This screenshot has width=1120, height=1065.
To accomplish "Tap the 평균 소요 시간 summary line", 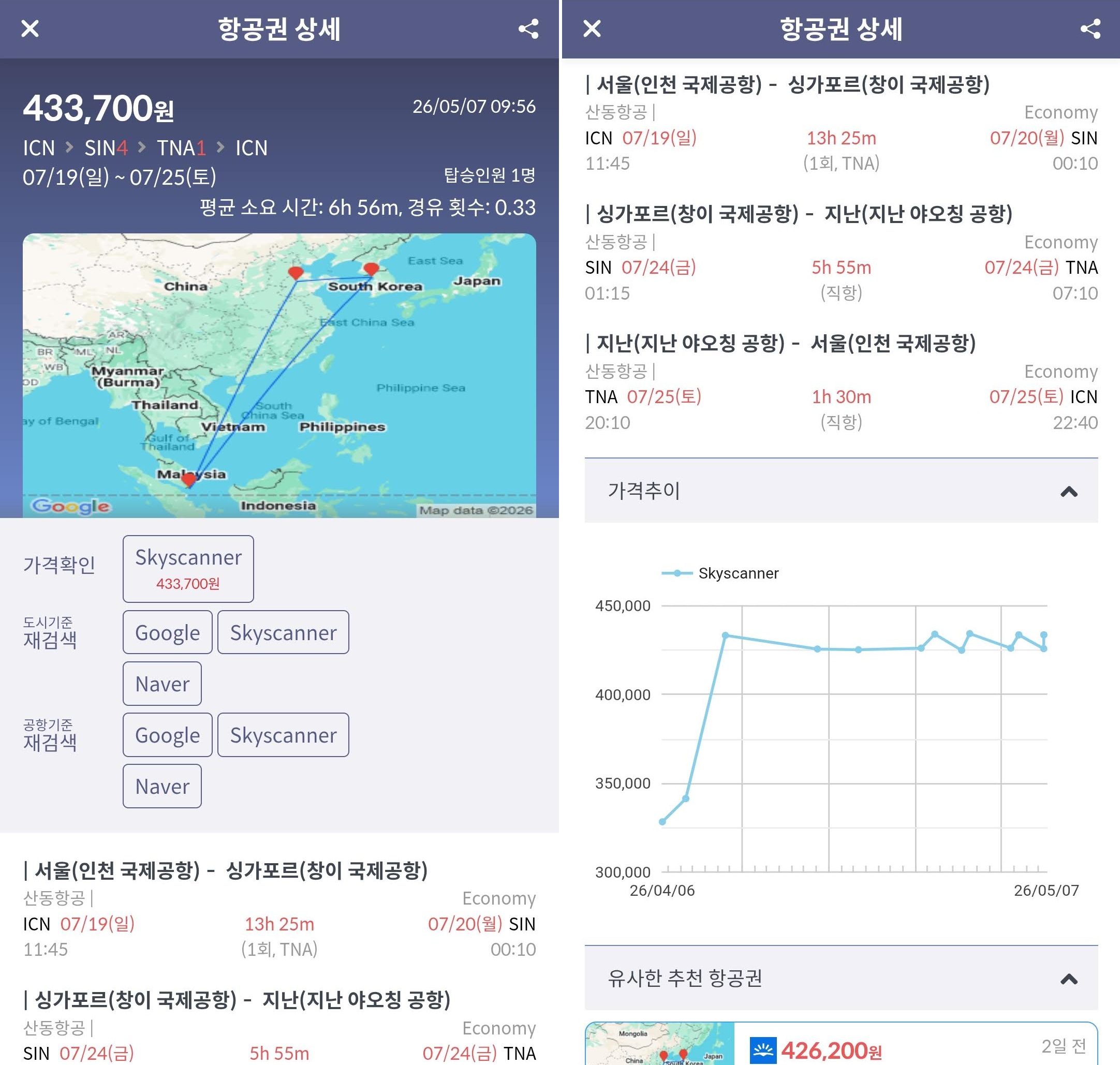I will click(367, 207).
